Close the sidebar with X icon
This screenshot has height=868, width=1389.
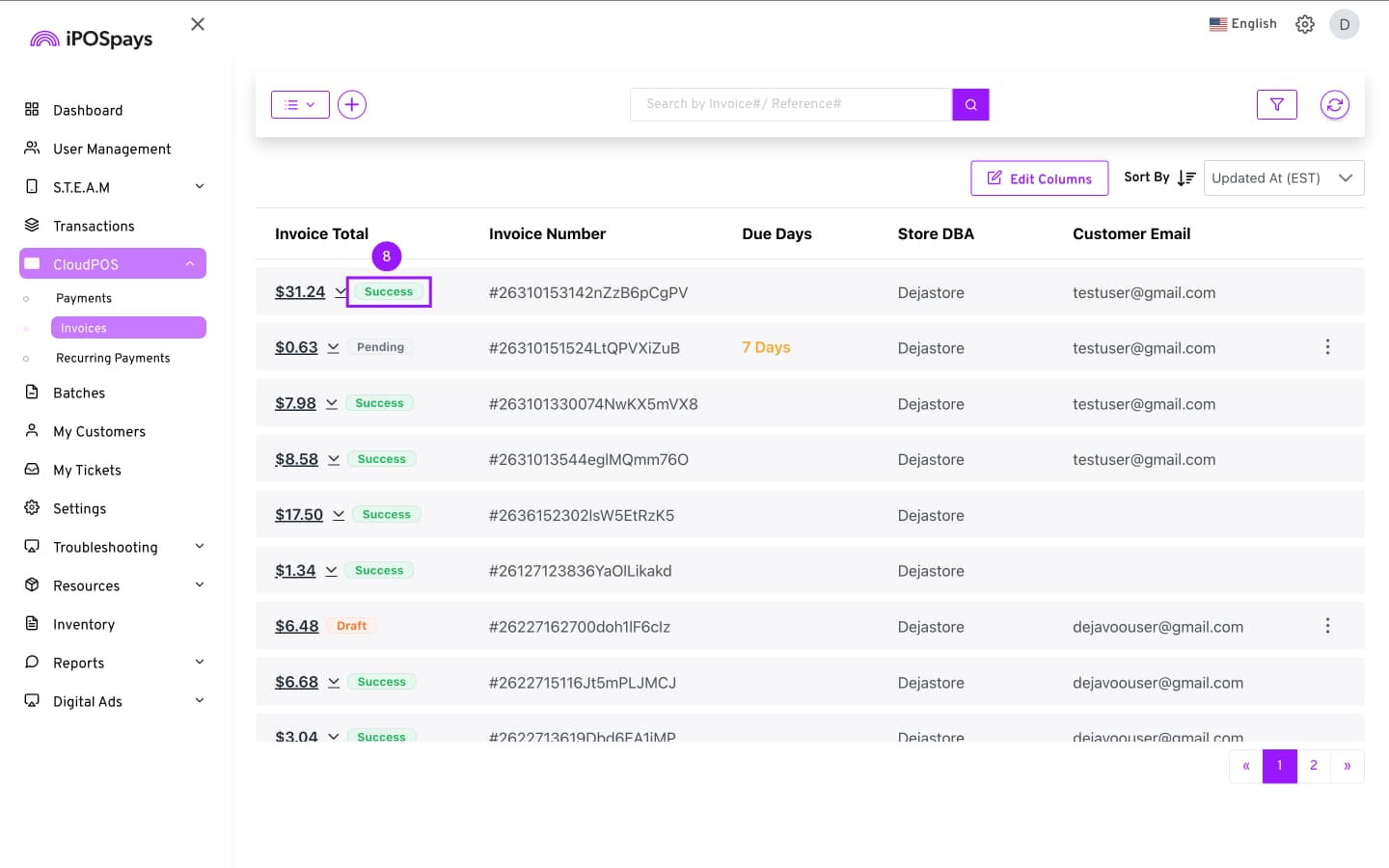(198, 24)
